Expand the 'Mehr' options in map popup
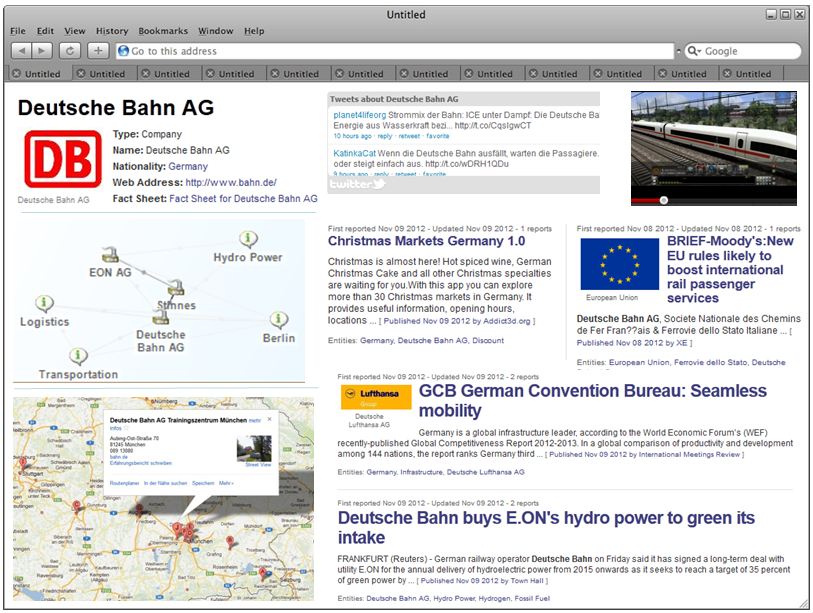Viewport: 813px width, 613px height. (226, 483)
